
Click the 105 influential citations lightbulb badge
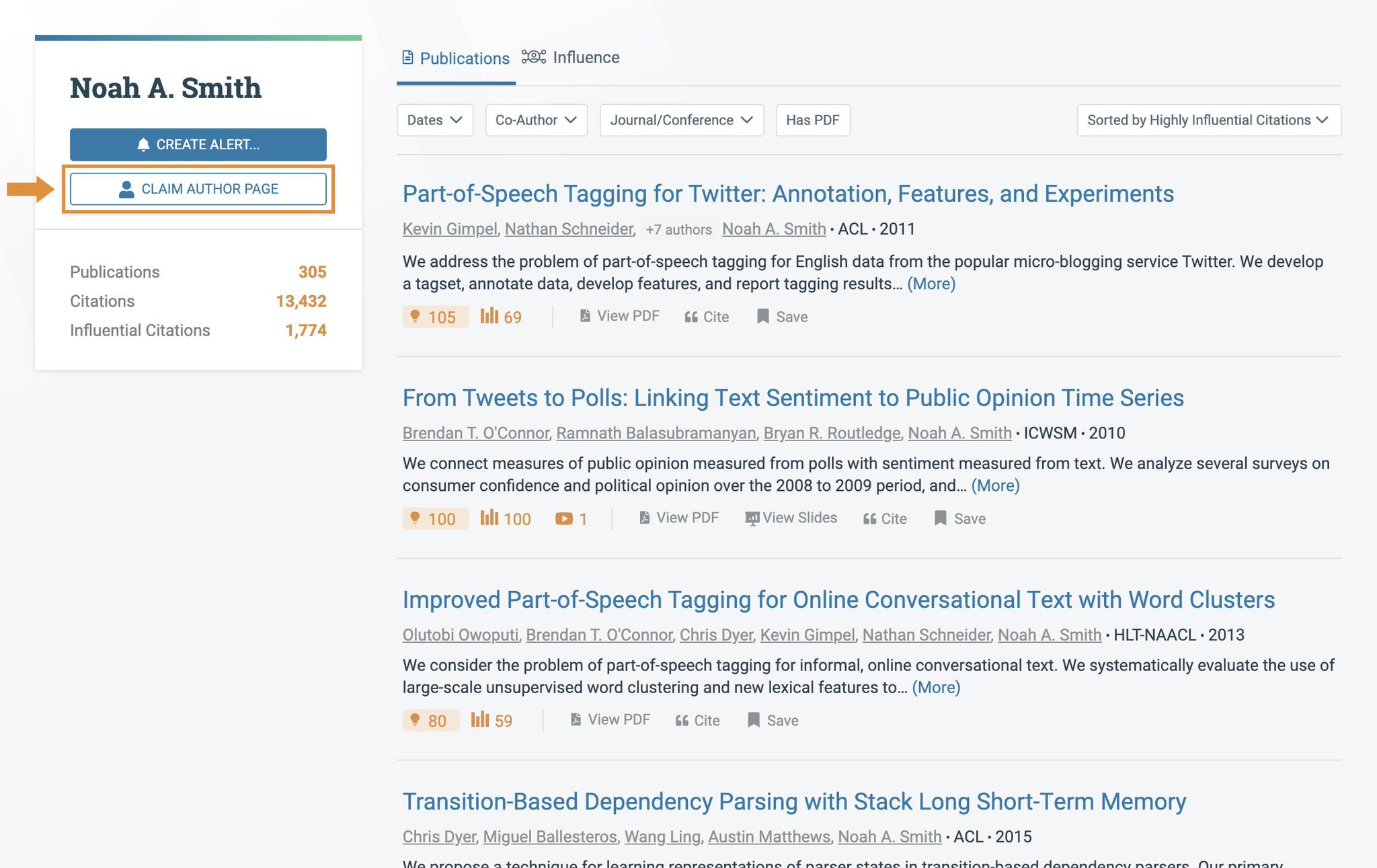tap(435, 317)
